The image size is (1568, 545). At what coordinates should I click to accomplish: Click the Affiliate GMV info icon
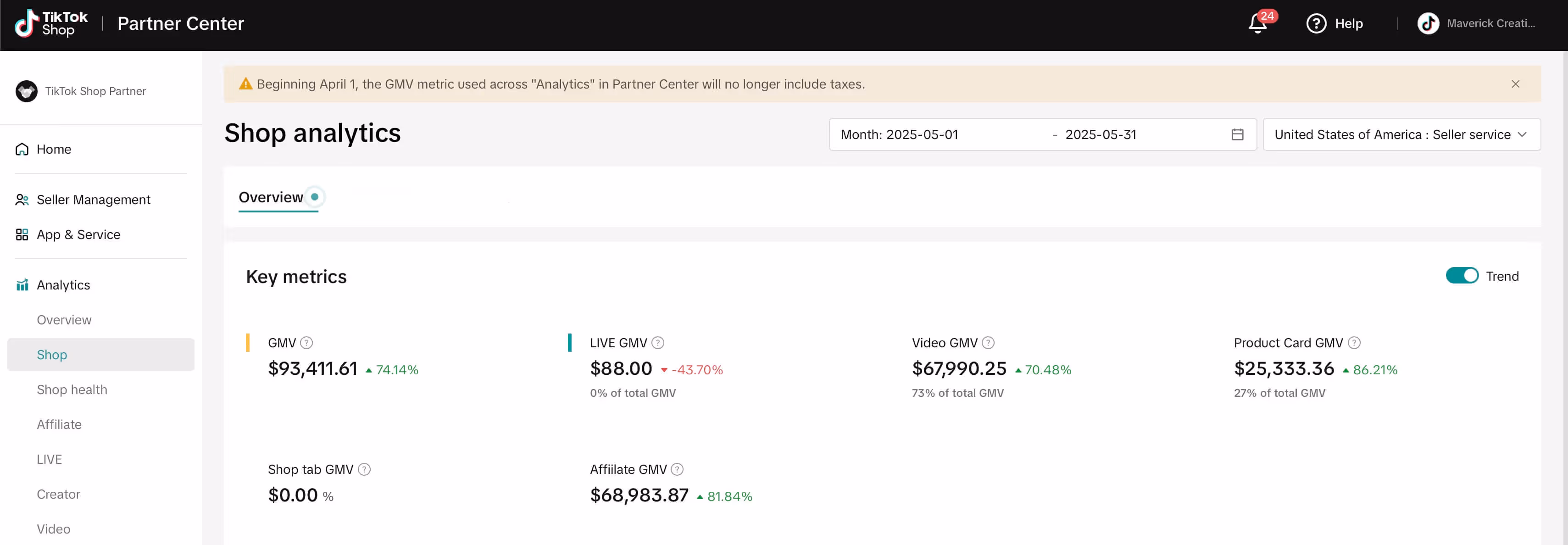click(x=677, y=469)
